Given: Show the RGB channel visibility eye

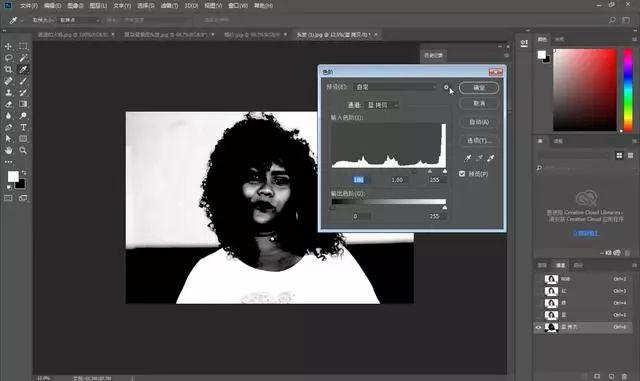Looking at the screenshot, I should pyautogui.click(x=538, y=279).
